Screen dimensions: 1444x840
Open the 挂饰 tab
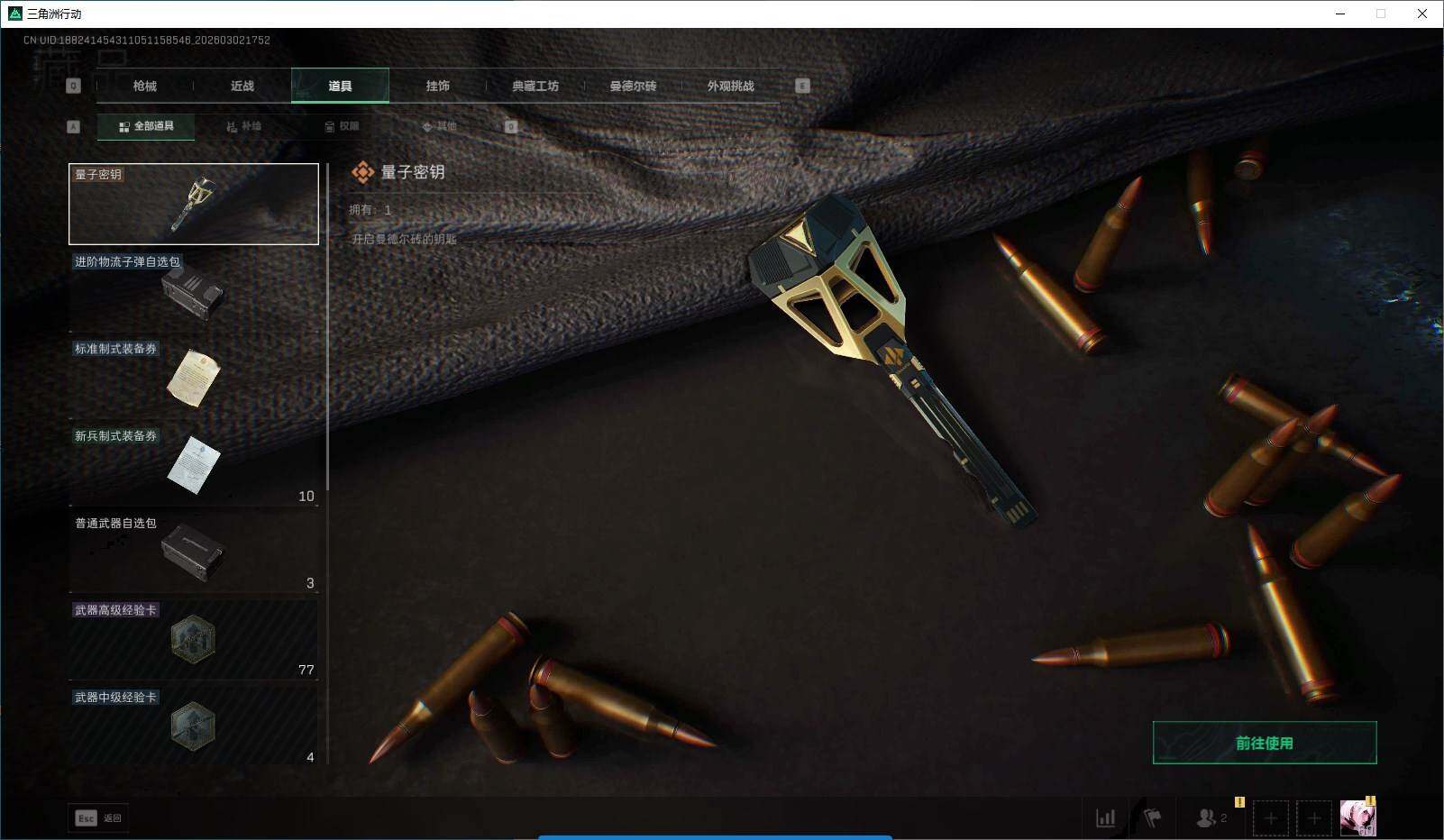[437, 86]
